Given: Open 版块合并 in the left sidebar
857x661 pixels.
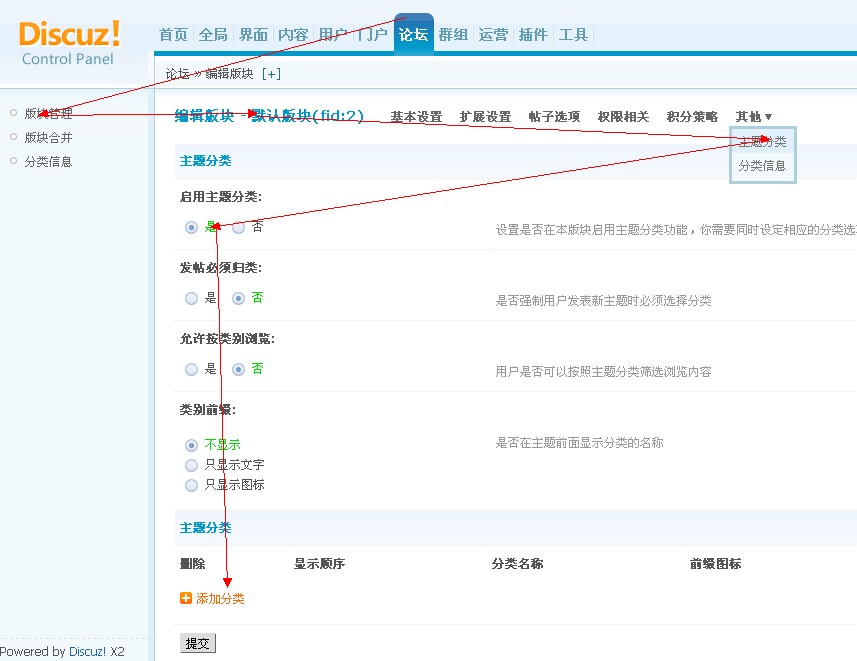Looking at the screenshot, I should (48, 138).
